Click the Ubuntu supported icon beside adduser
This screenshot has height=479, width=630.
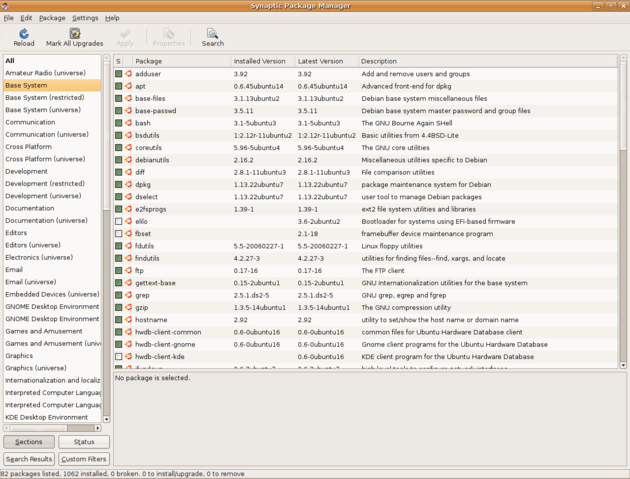pos(129,74)
